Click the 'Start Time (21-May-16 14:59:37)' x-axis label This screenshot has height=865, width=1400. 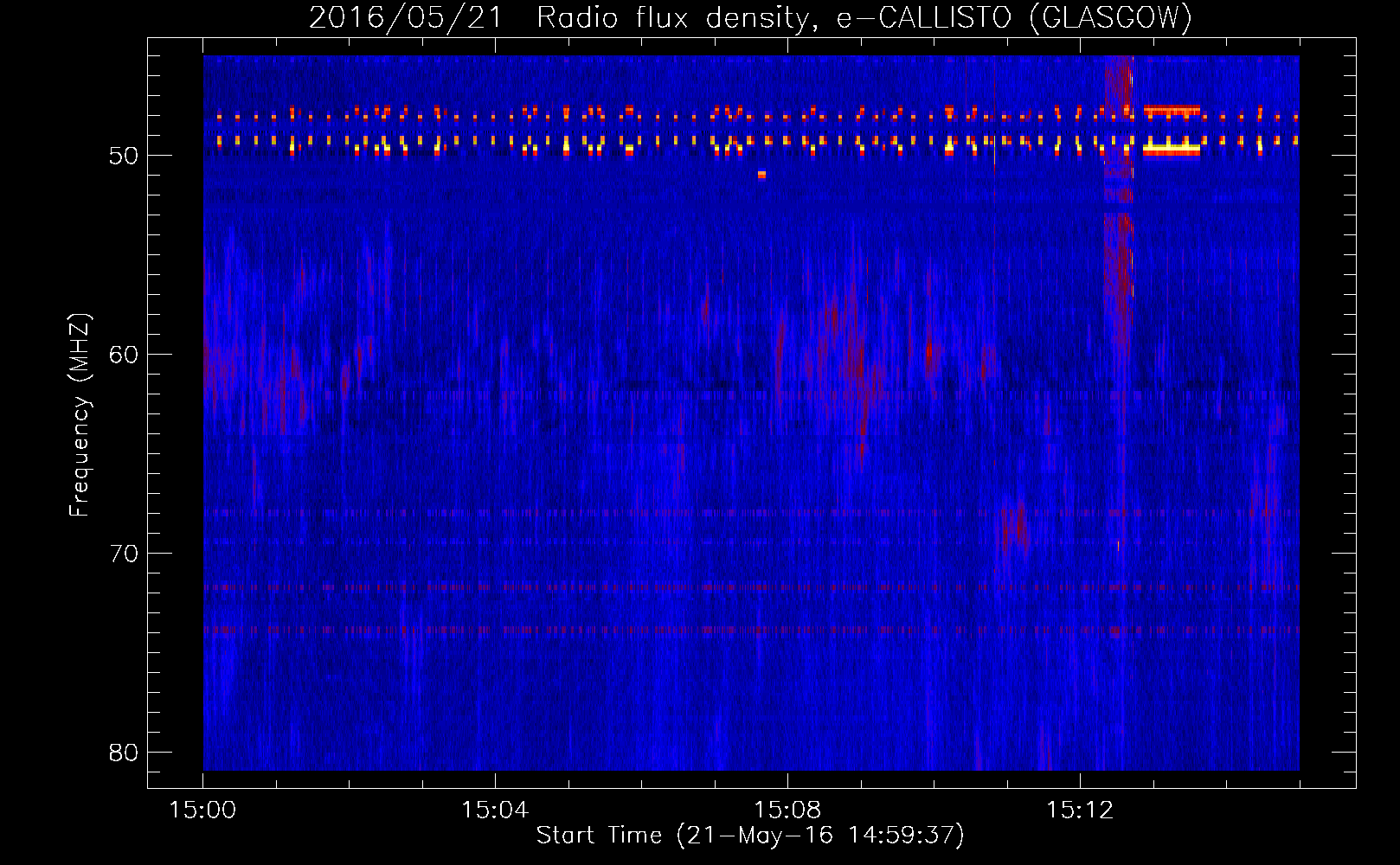750,836
